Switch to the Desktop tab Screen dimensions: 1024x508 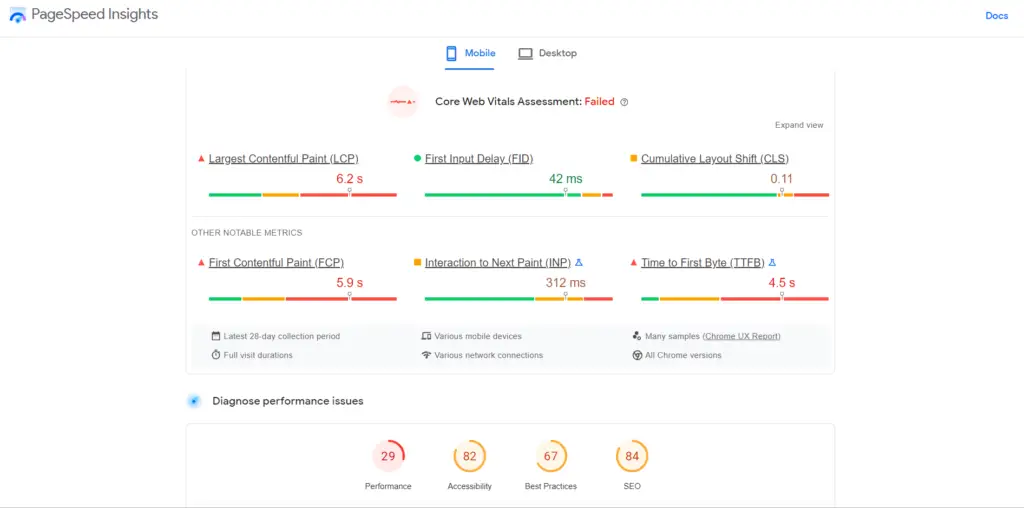click(x=547, y=54)
